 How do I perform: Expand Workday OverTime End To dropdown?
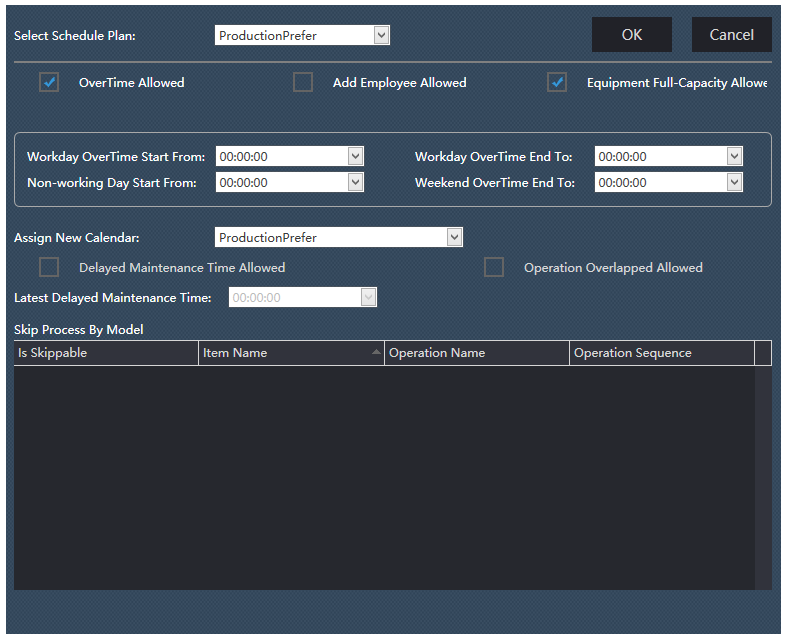(x=735, y=157)
